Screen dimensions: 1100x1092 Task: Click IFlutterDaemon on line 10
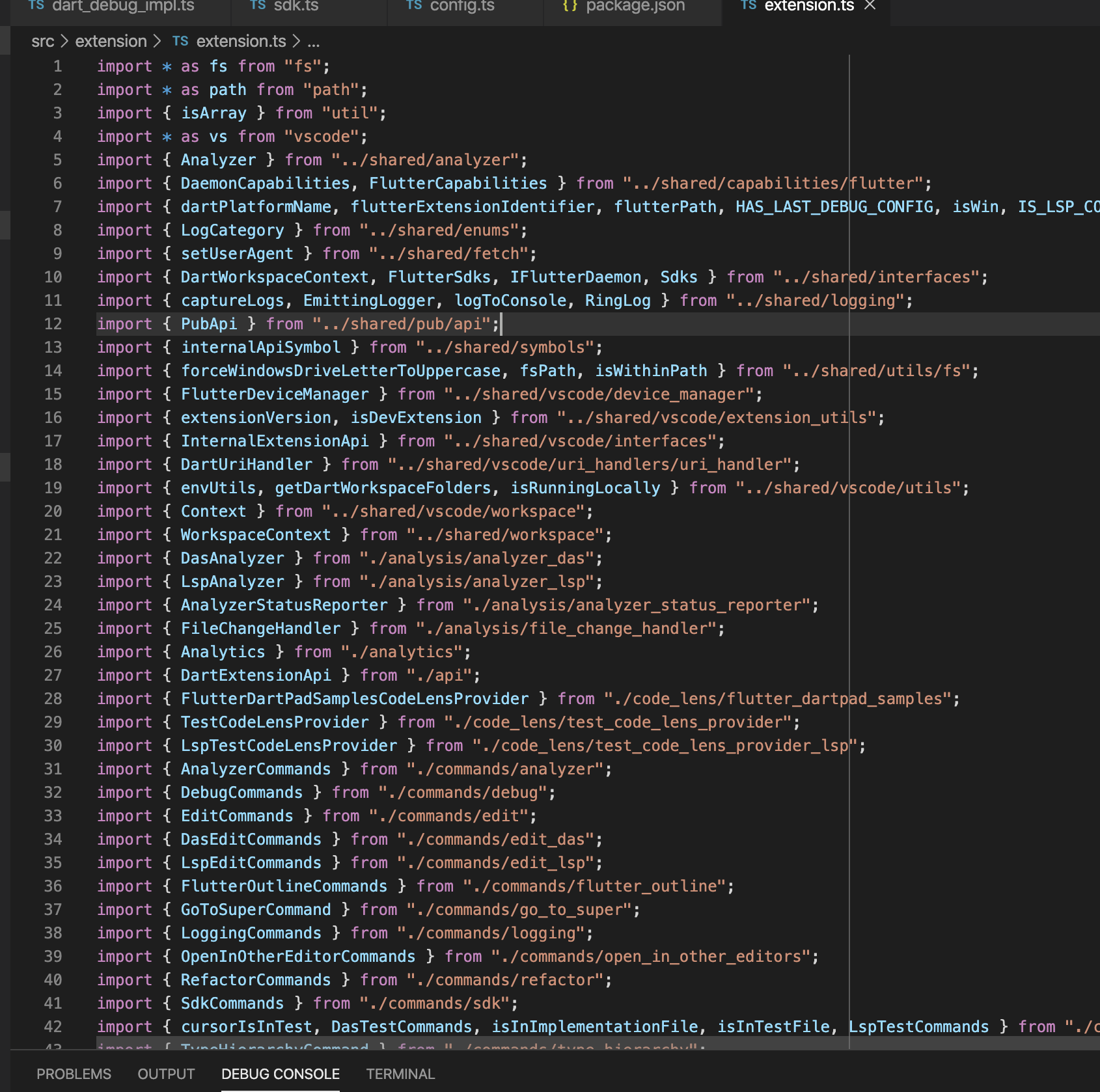pyautogui.click(x=576, y=277)
